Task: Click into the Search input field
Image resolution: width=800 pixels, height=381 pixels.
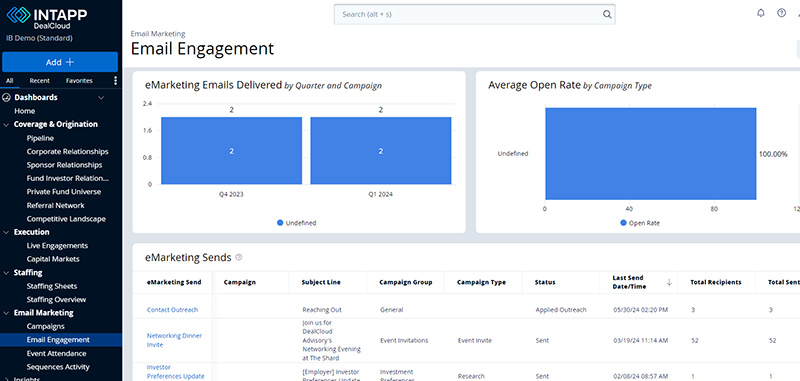Action: 468,14
